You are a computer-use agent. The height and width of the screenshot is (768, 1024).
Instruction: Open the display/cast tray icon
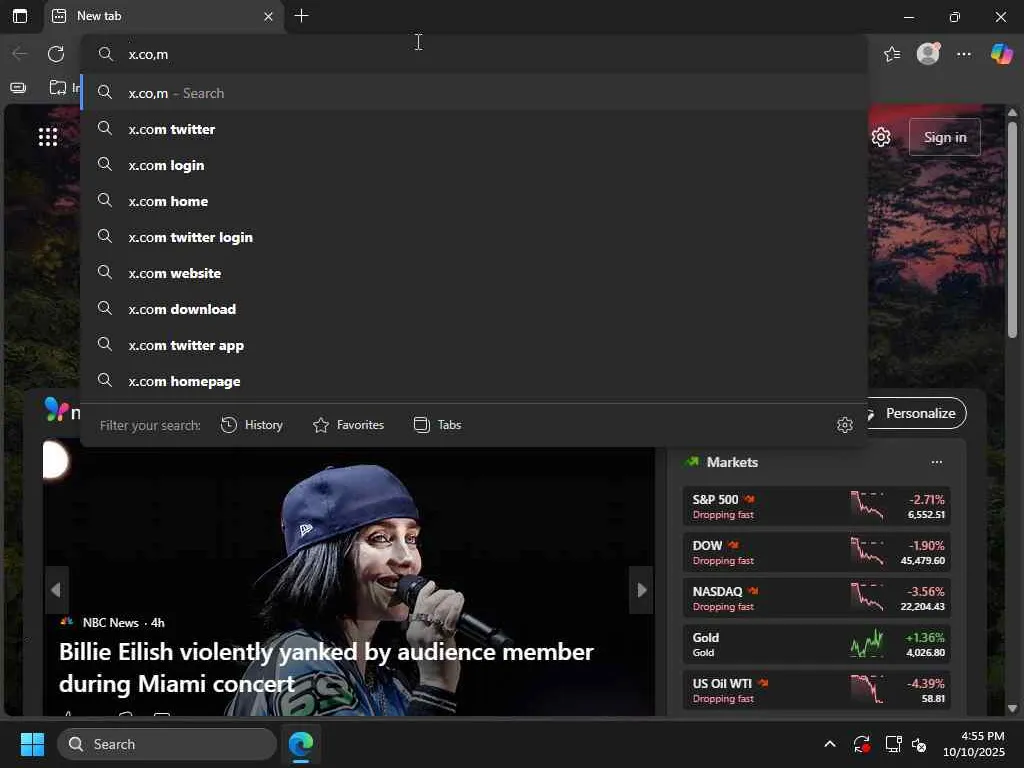(x=893, y=744)
